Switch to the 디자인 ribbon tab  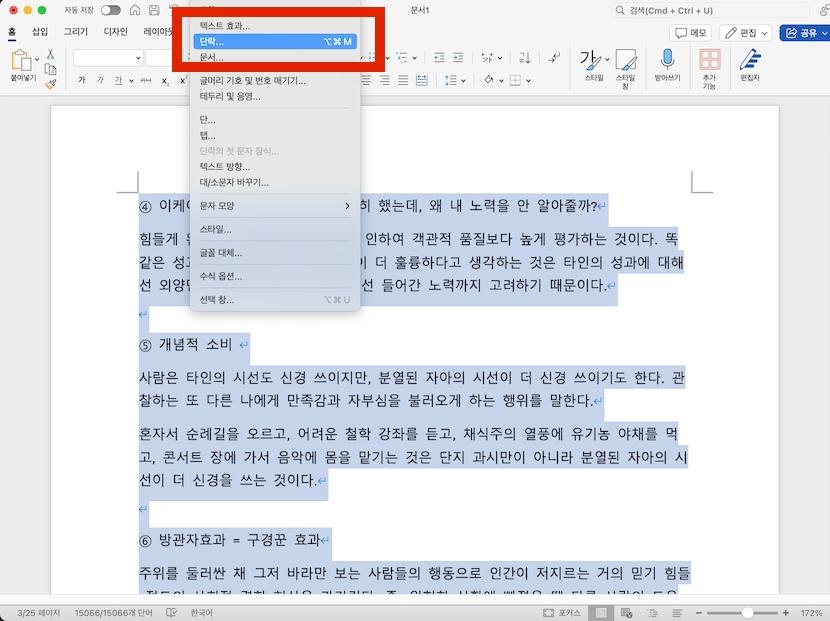[x=115, y=32]
